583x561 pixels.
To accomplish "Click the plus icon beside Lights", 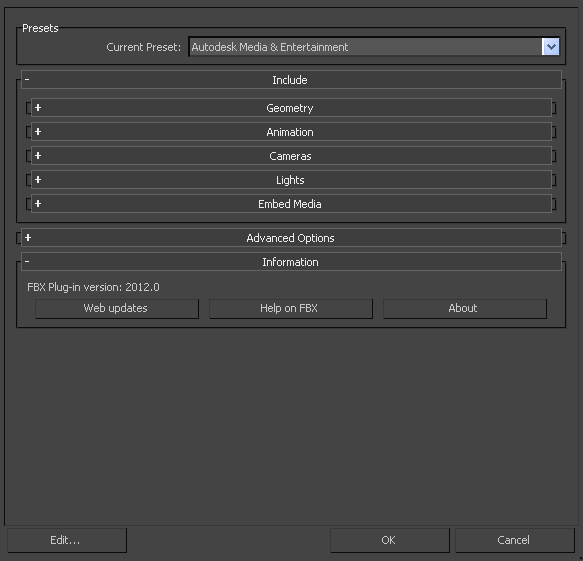I will pos(38,180).
